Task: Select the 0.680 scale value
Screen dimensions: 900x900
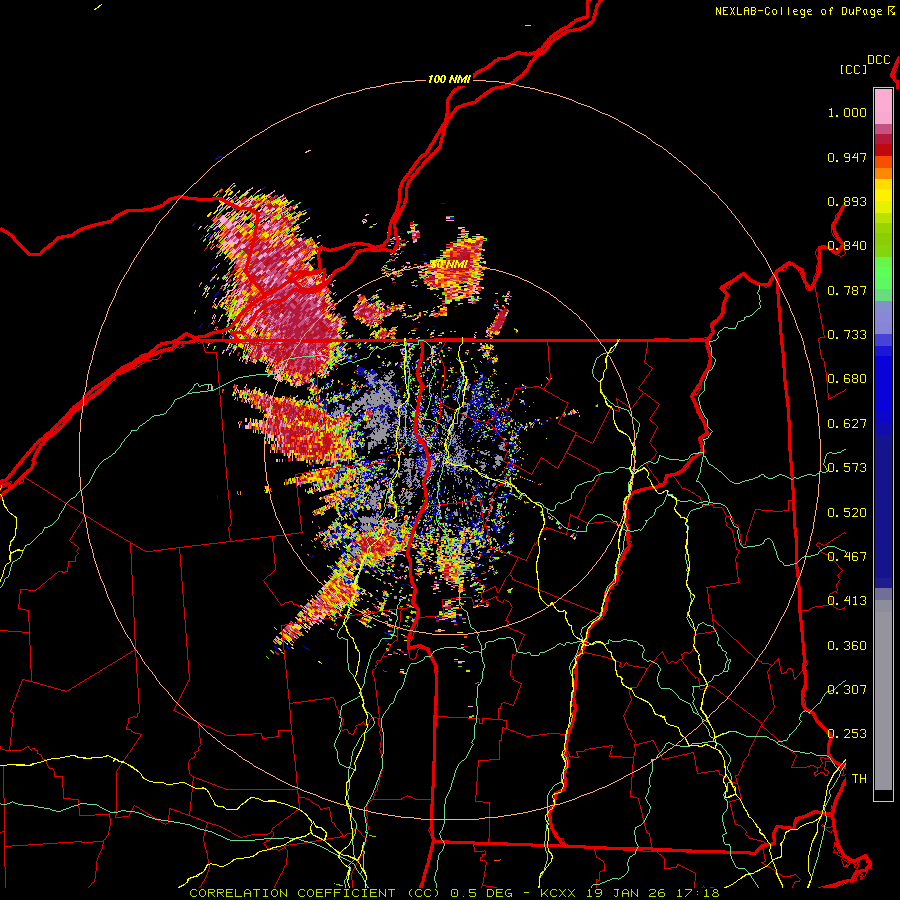Action: pyautogui.click(x=847, y=379)
